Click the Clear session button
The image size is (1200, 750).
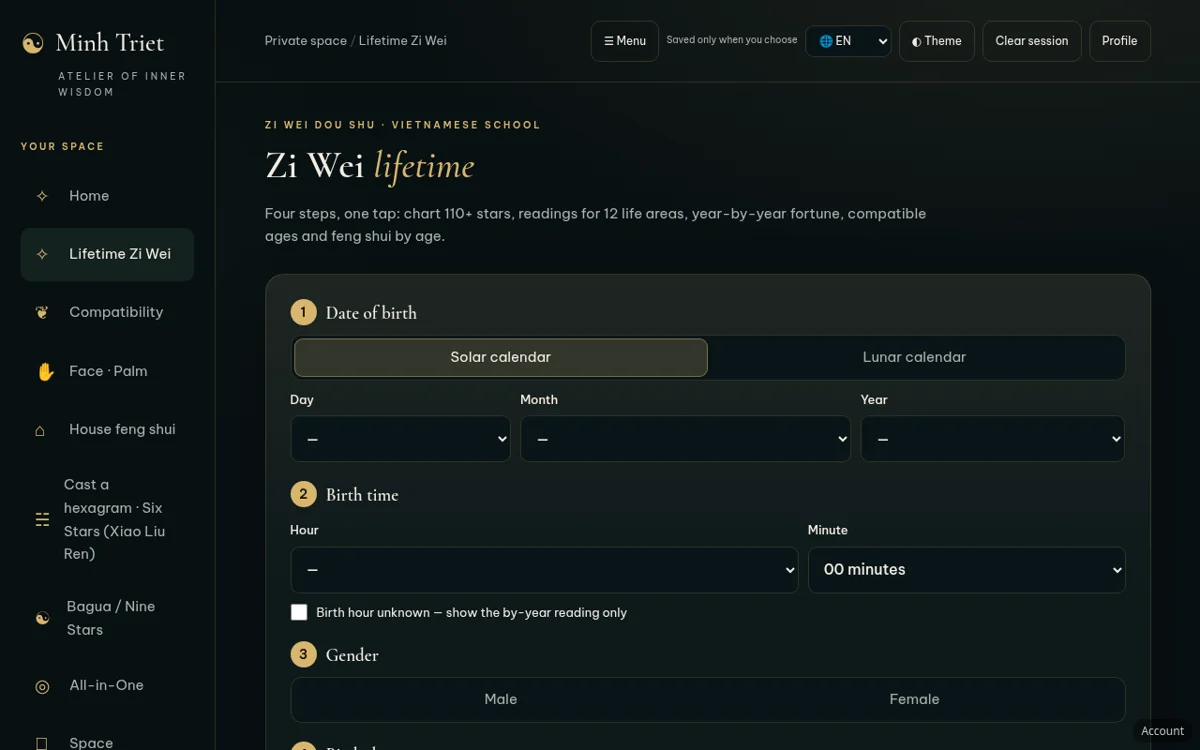point(1032,41)
